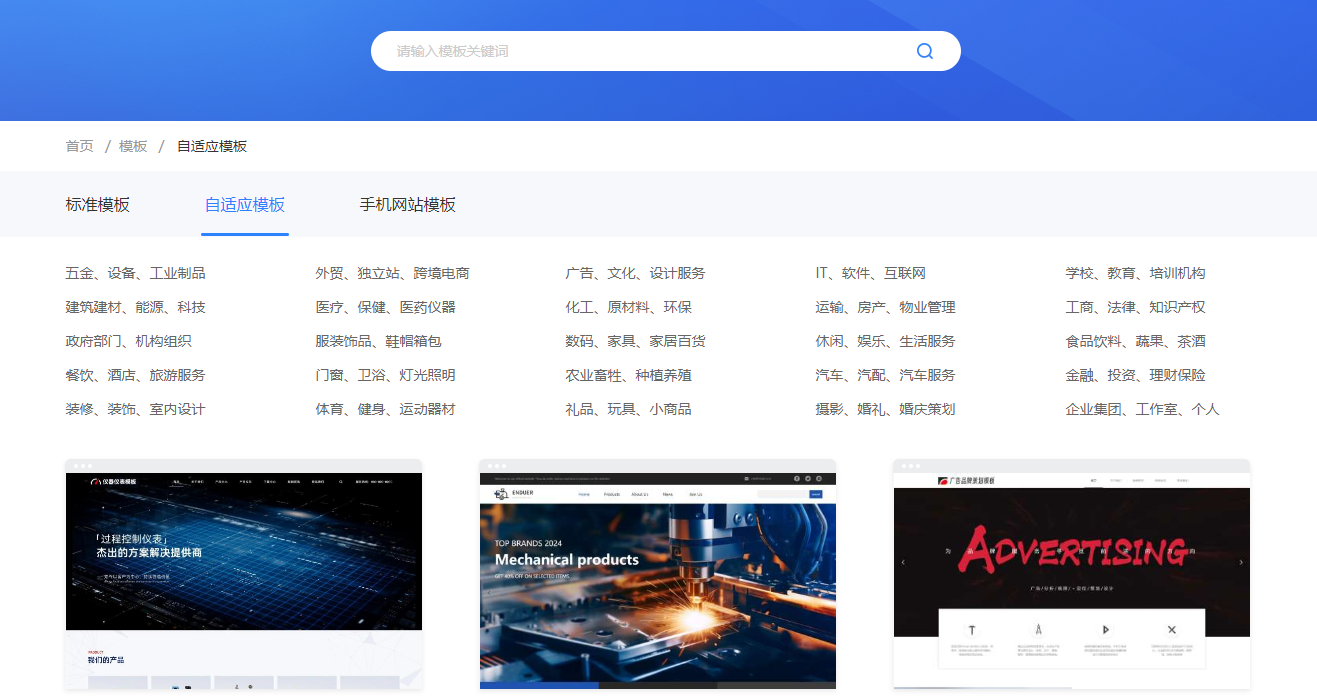Viewport: 1317px width, 700px height.
Task: Click the left carousel arrow on the advertising template
Action: click(903, 562)
